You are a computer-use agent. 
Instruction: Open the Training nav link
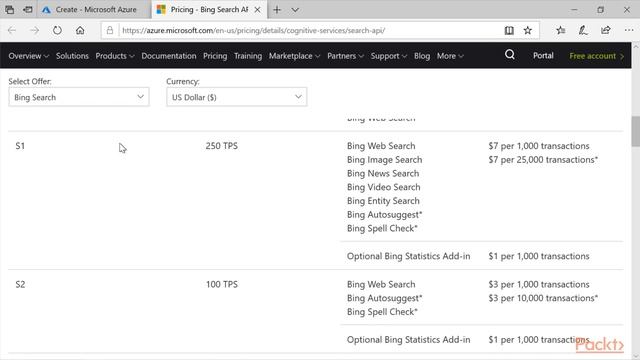[248, 56]
